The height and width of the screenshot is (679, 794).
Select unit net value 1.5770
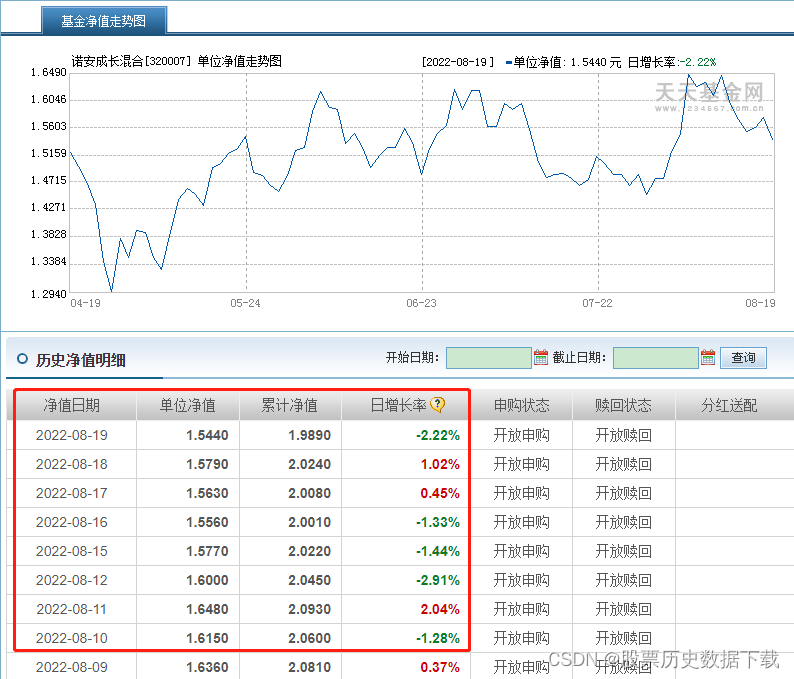coord(207,551)
